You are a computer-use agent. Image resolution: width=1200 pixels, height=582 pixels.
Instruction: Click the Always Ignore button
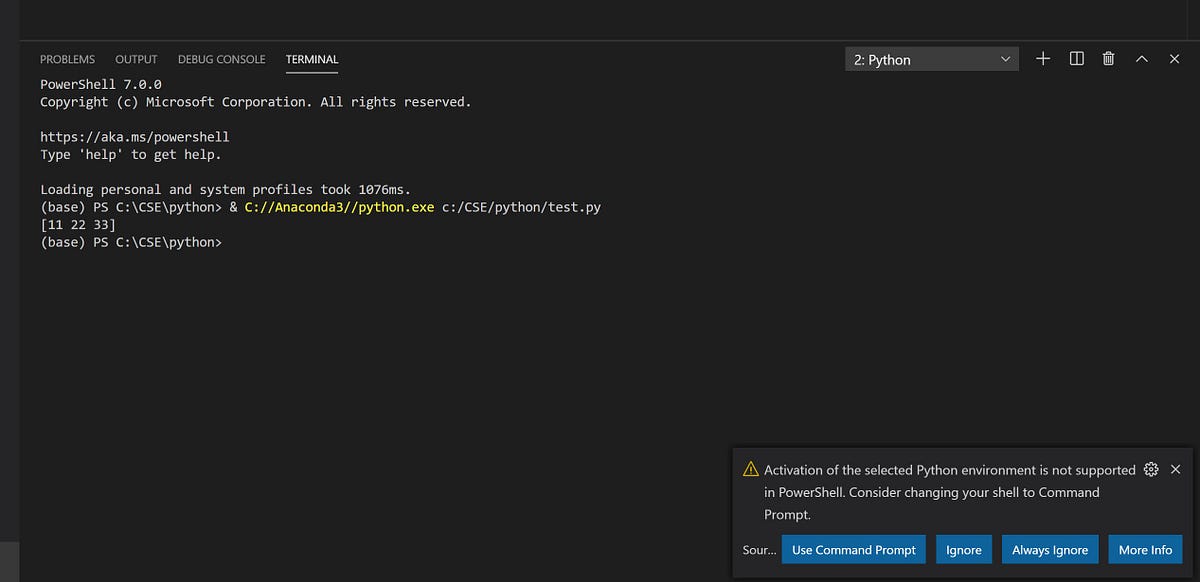point(1050,549)
